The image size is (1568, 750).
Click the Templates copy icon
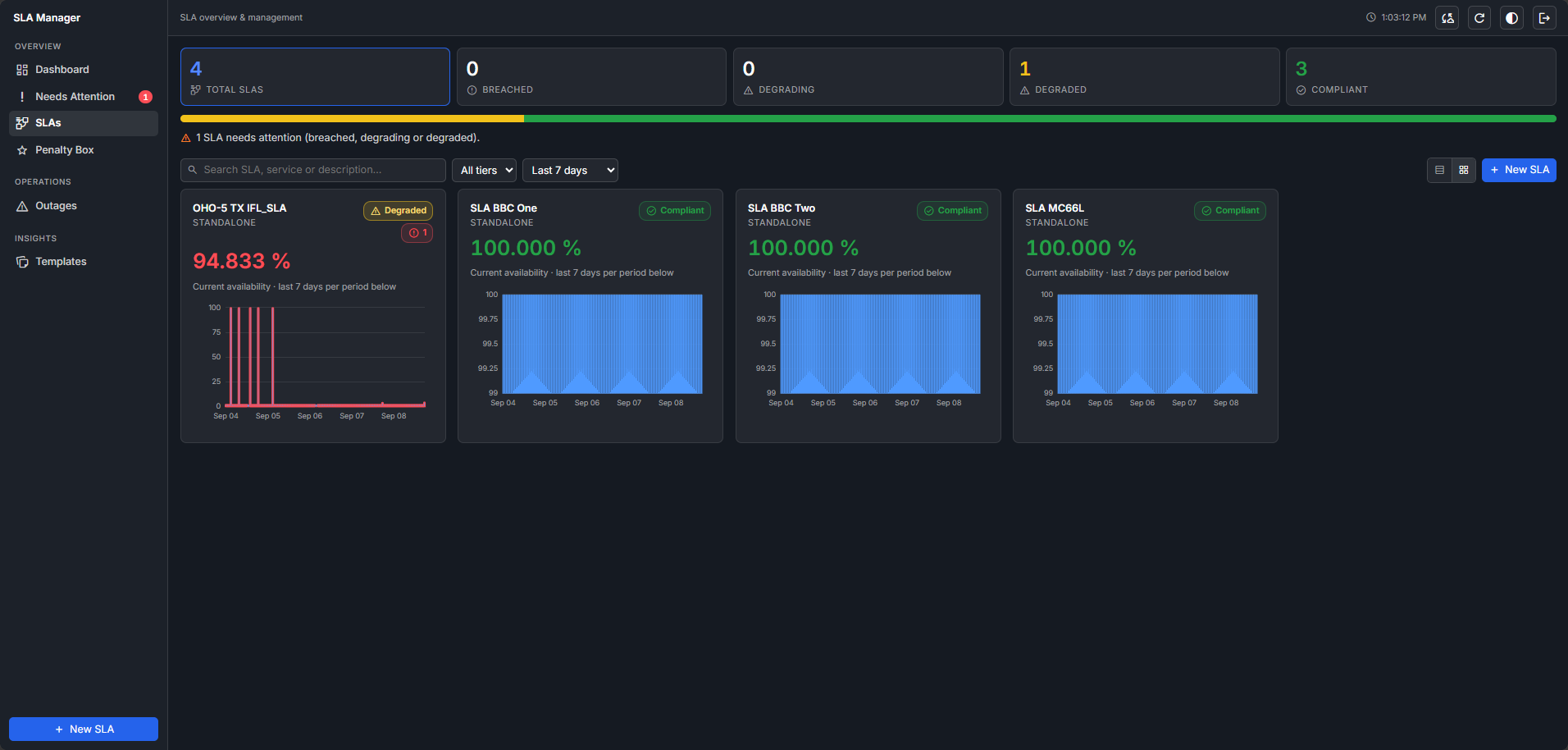pos(22,262)
